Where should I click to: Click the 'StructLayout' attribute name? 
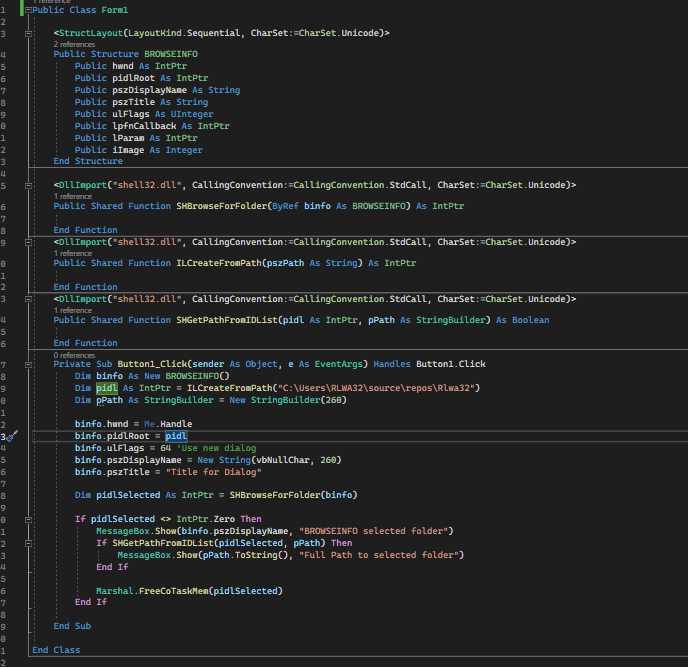coord(91,33)
